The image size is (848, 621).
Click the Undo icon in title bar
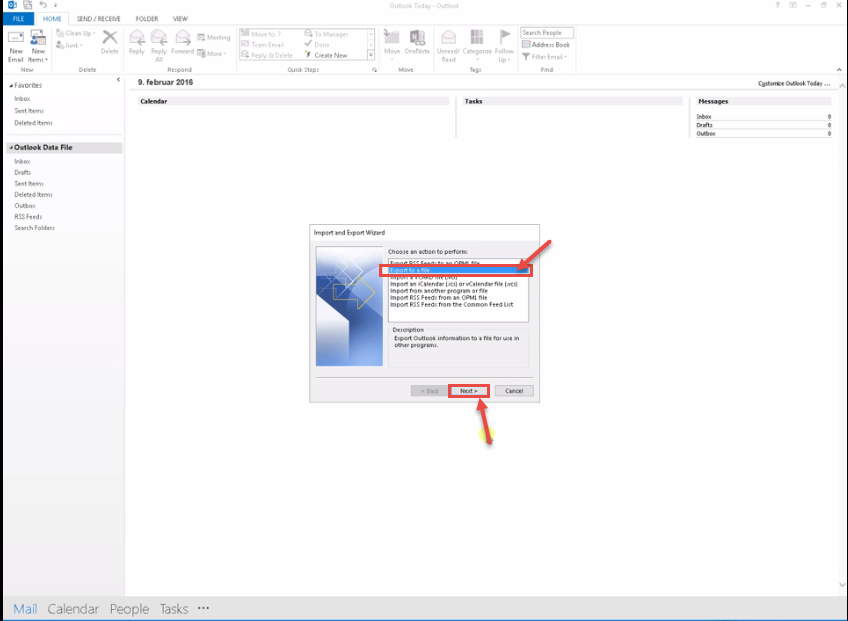pos(43,5)
